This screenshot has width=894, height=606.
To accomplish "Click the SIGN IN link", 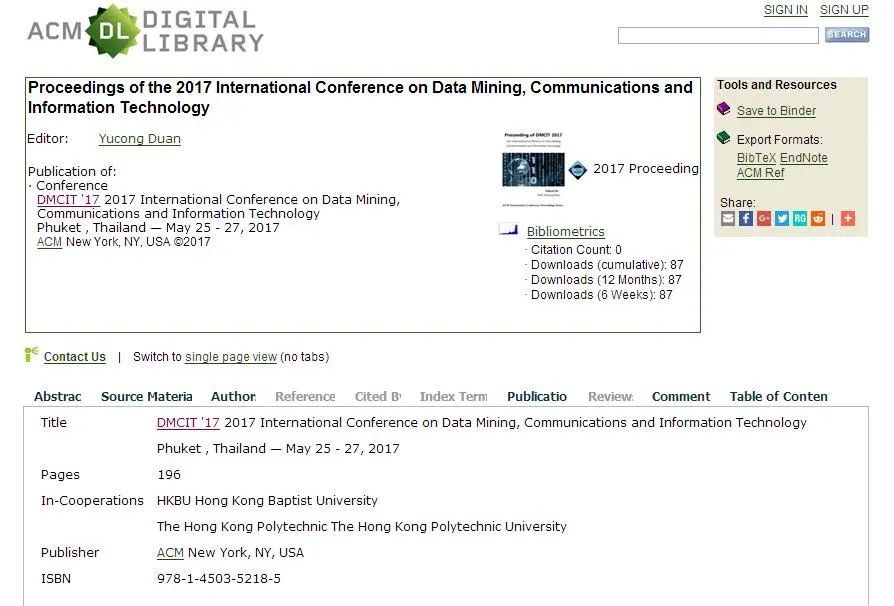I will coord(786,10).
